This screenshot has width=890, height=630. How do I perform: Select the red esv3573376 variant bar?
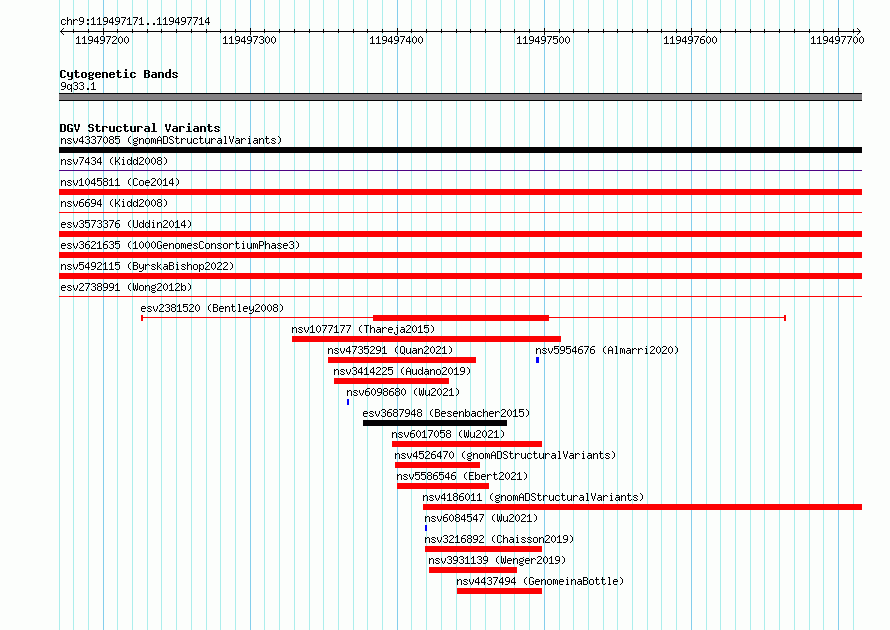click(460, 234)
